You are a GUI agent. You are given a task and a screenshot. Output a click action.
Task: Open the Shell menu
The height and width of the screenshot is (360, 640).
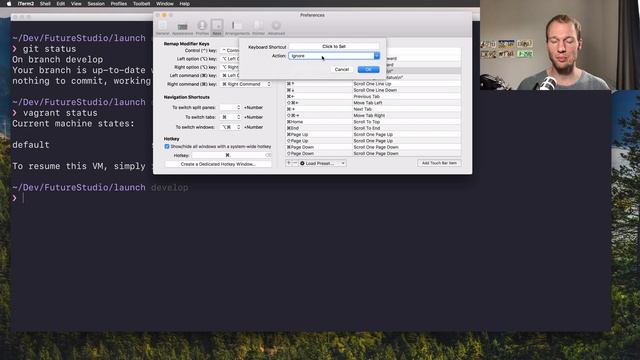click(x=45, y=4)
